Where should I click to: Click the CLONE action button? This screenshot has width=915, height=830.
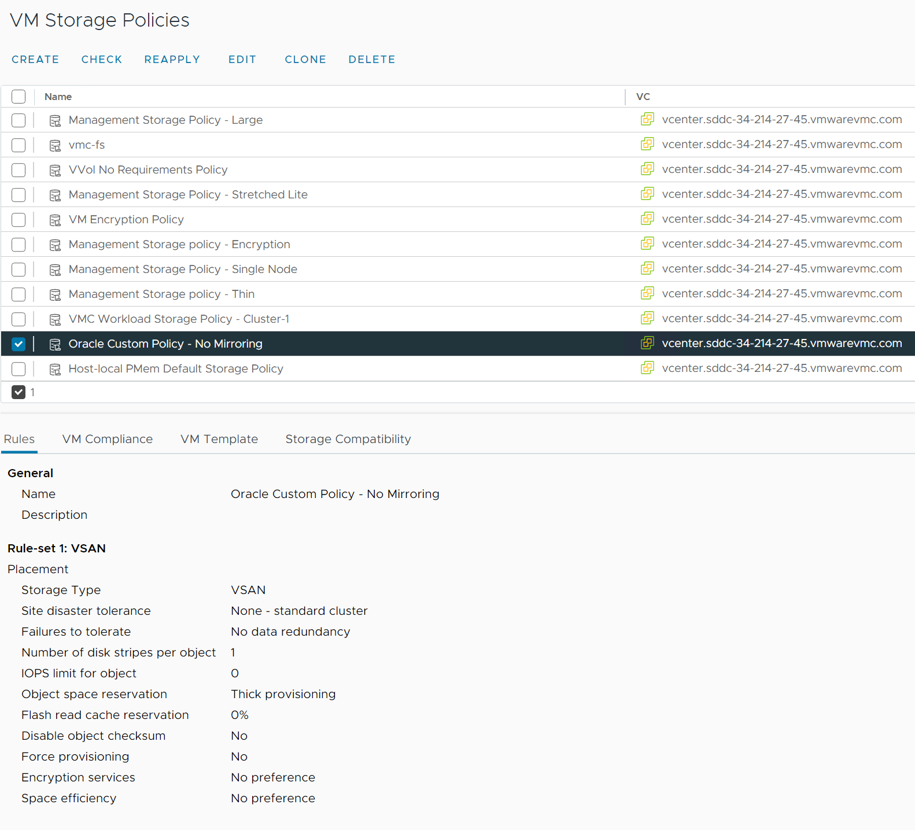305,60
